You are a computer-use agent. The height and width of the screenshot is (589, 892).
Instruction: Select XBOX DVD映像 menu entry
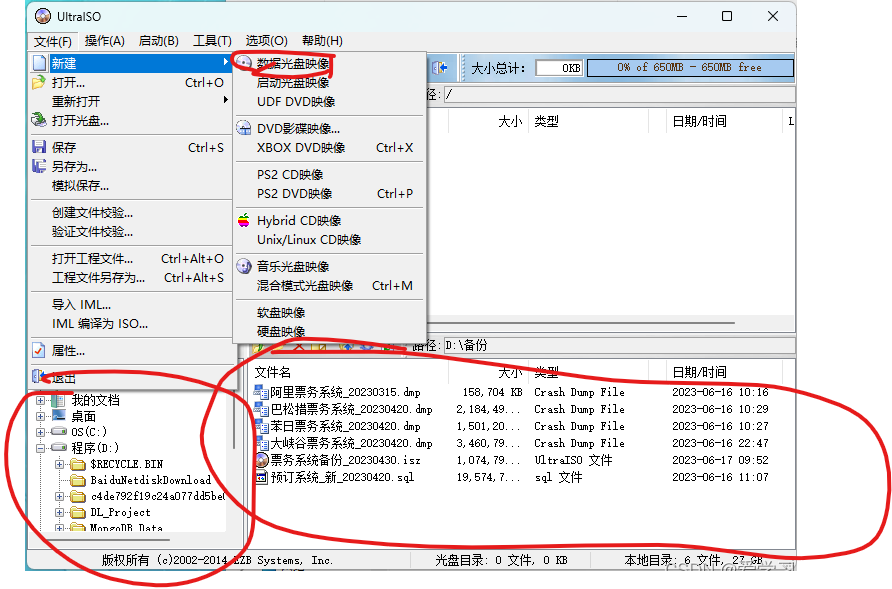[x=329, y=147]
